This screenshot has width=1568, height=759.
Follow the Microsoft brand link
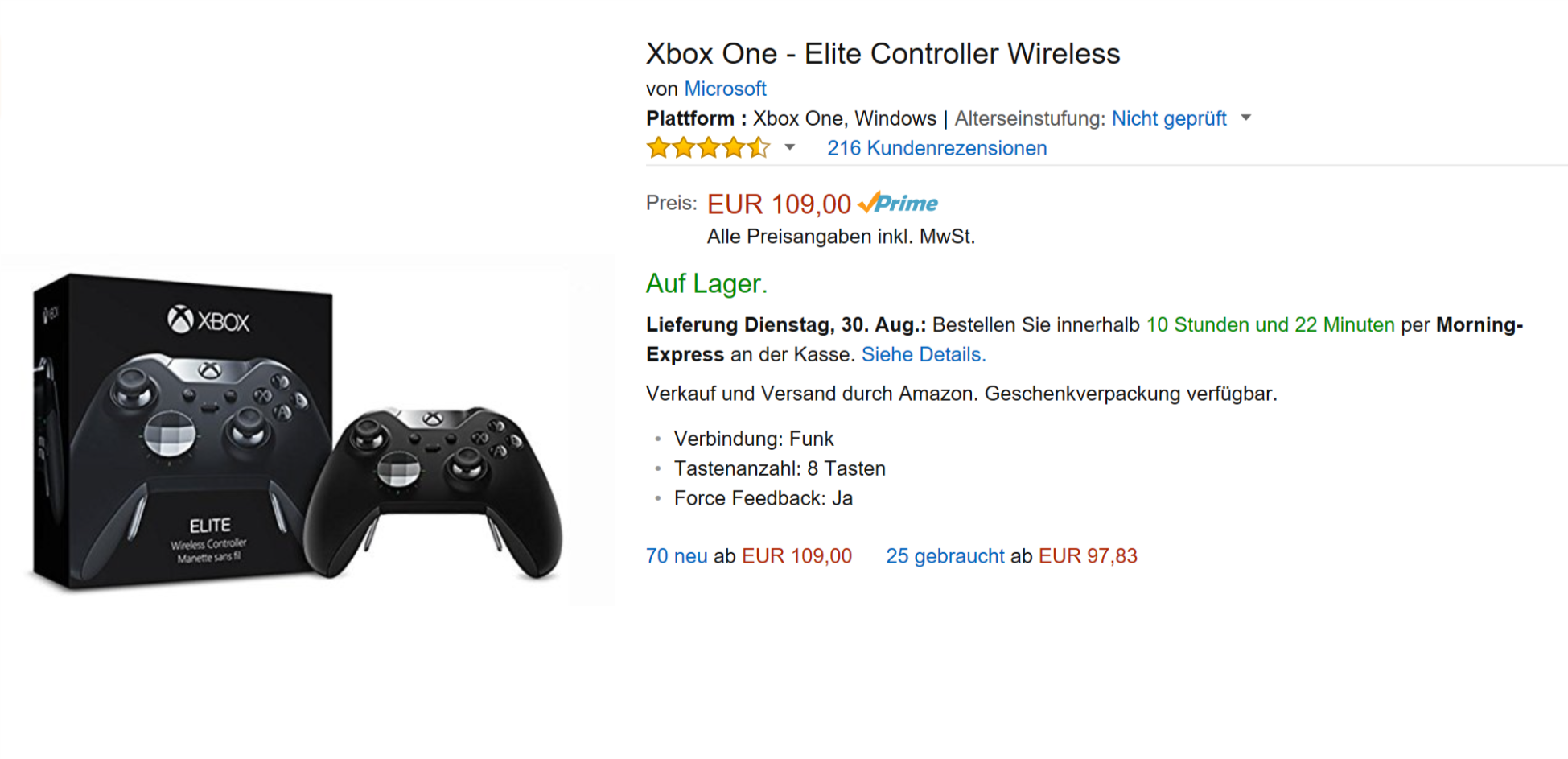[725, 89]
